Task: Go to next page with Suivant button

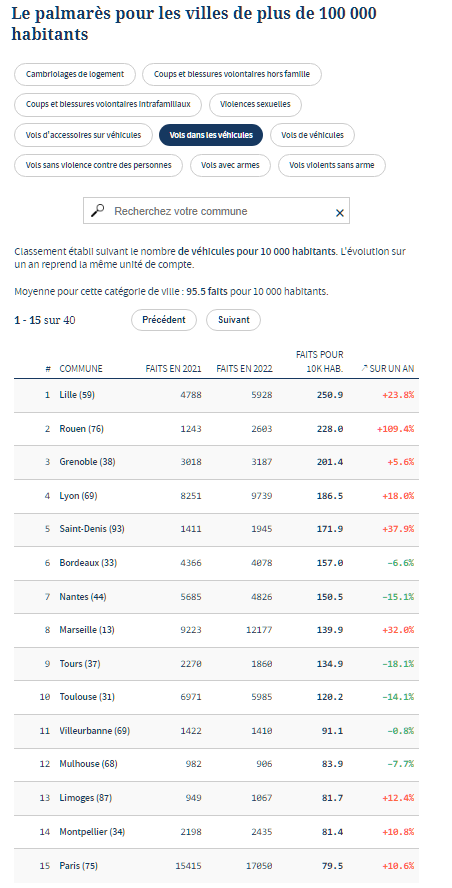Action: click(233, 320)
